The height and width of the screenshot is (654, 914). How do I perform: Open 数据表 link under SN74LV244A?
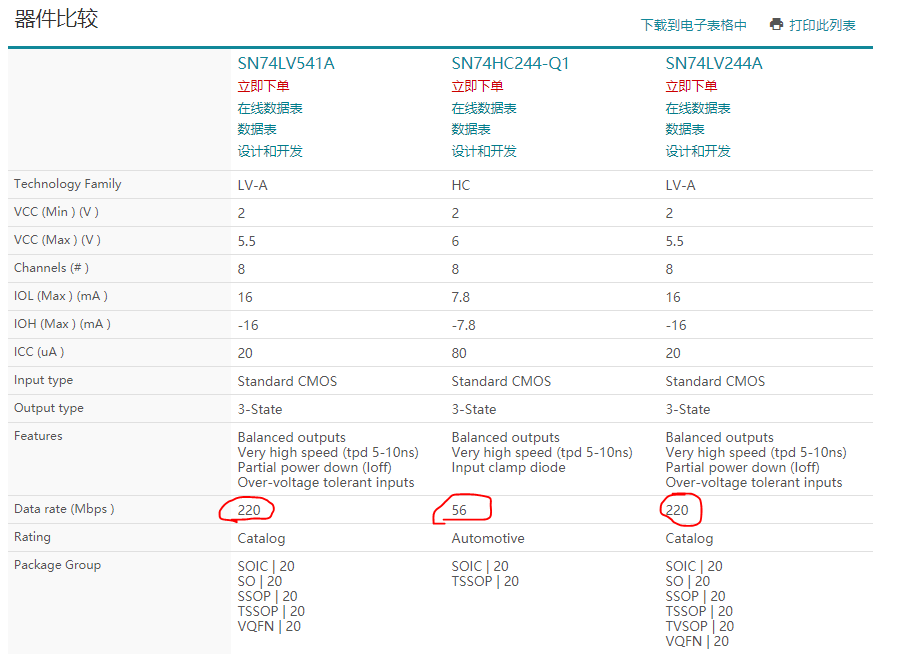coord(685,129)
